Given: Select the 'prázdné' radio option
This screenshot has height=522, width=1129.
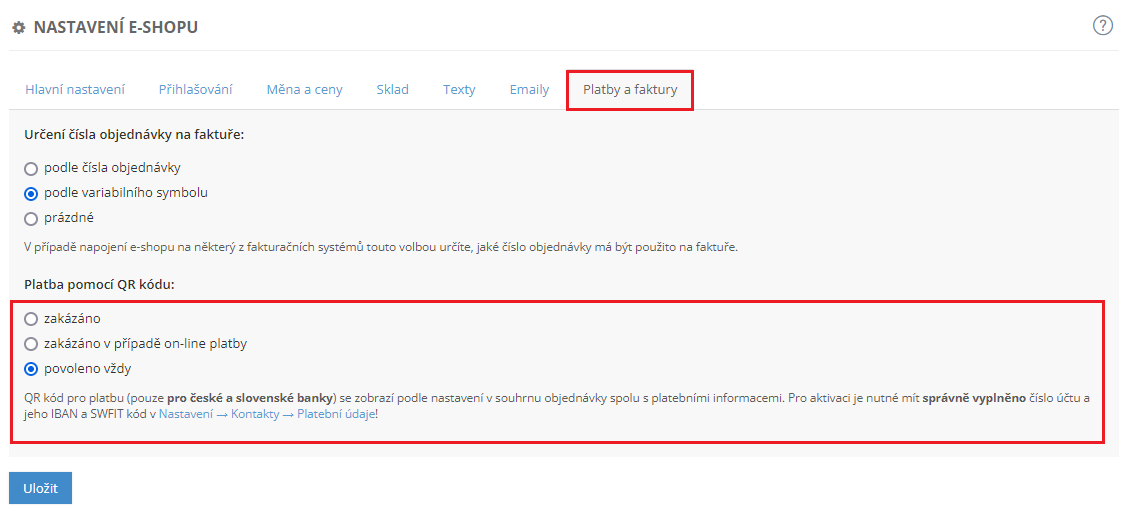Looking at the screenshot, I should [x=31, y=218].
